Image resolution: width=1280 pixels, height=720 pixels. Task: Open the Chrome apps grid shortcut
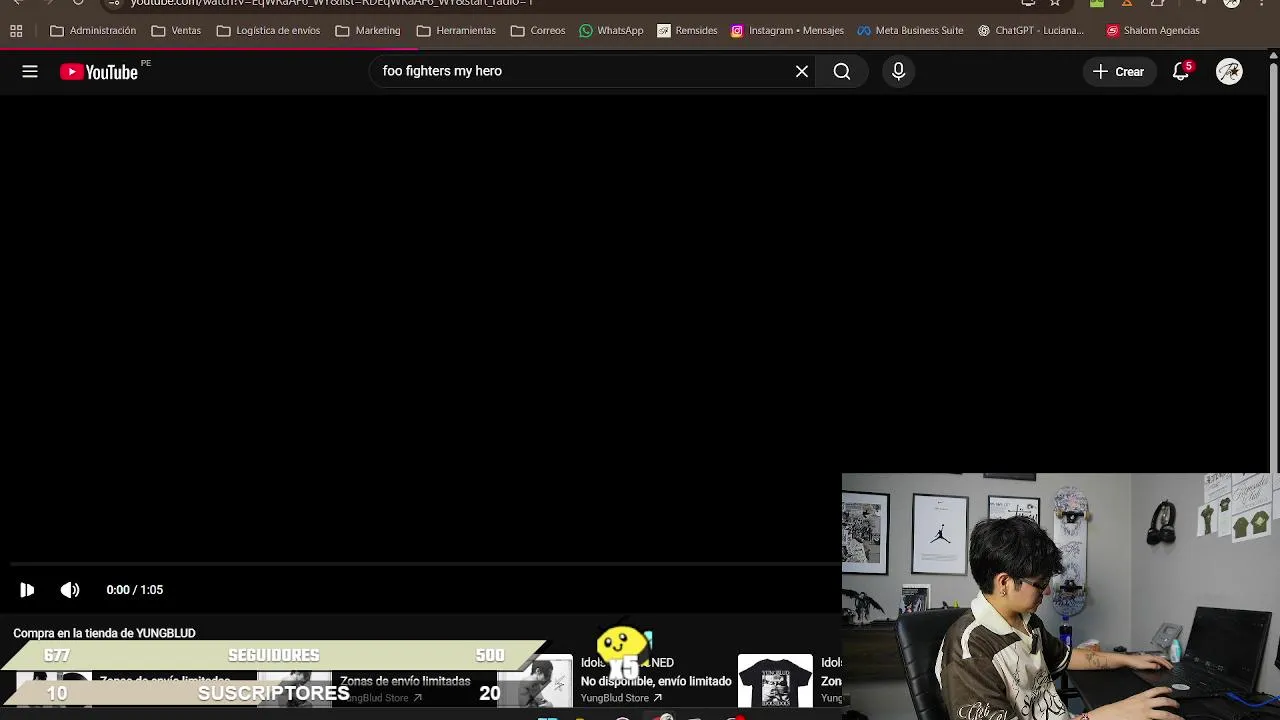pyautogui.click(x=16, y=31)
